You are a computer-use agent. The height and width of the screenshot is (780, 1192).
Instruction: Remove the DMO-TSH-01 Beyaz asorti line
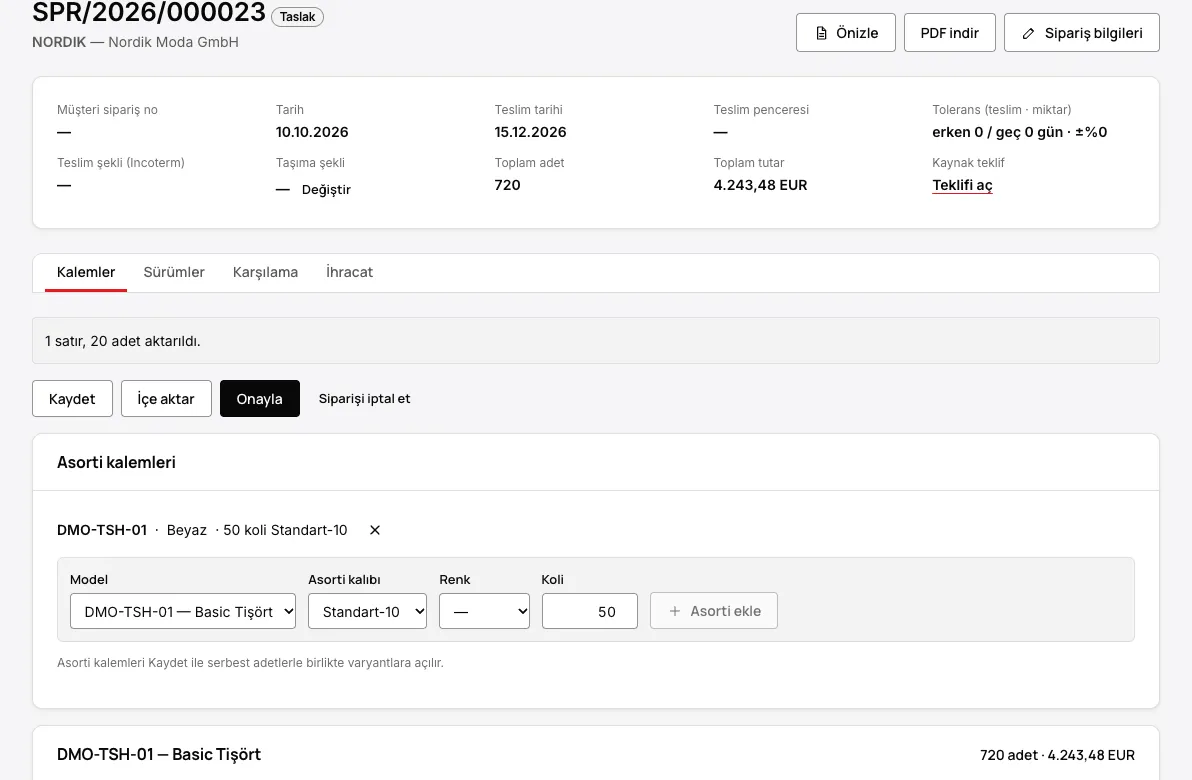375,530
